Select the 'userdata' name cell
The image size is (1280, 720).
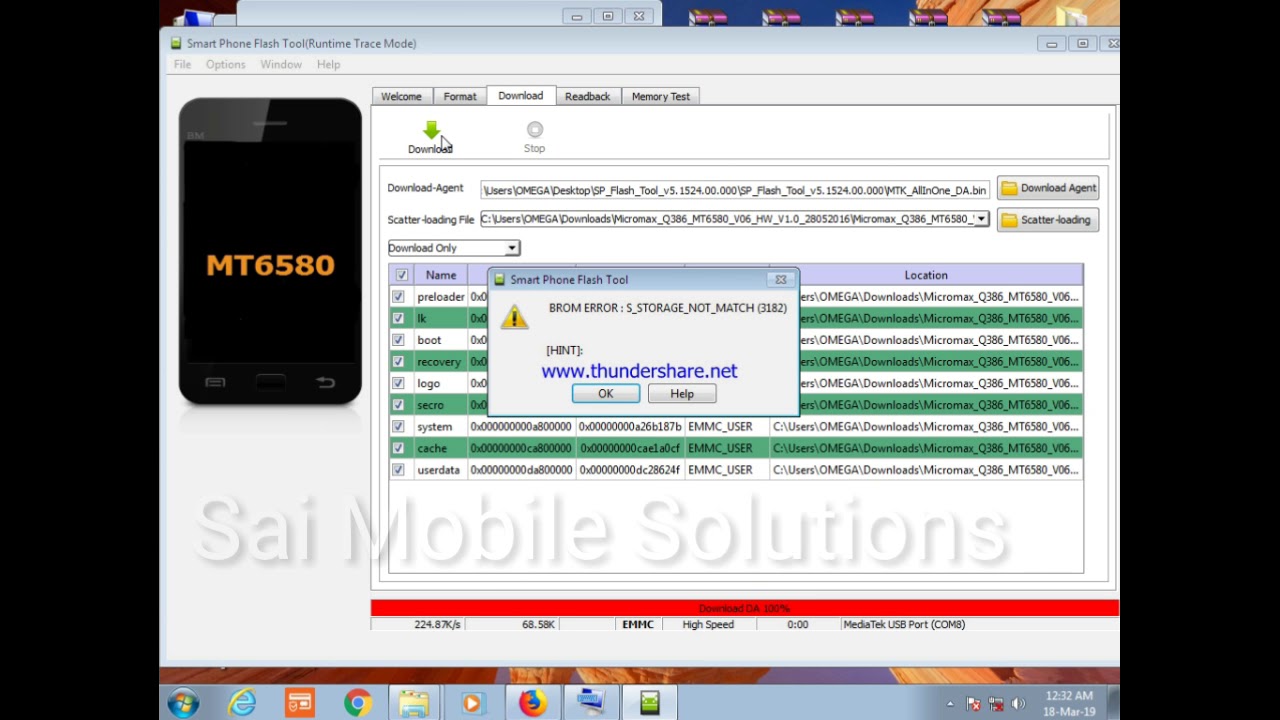[x=439, y=470]
